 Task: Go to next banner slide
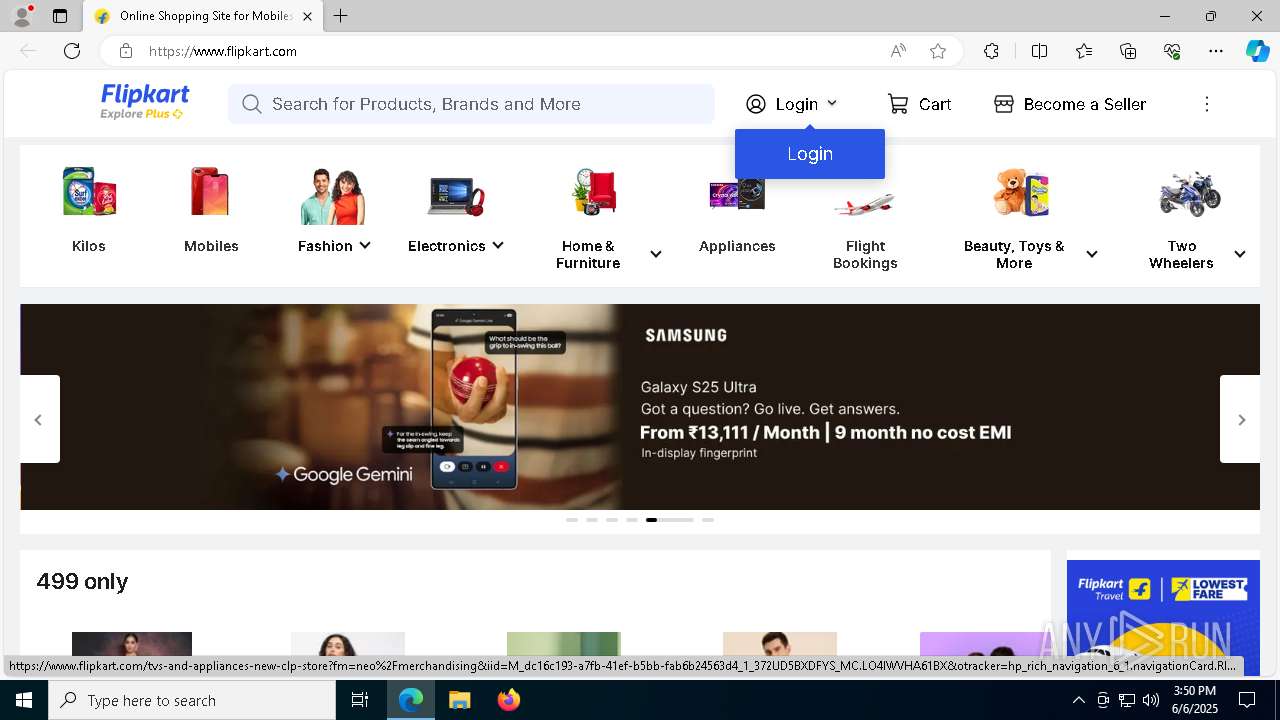[x=1241, y=419]
